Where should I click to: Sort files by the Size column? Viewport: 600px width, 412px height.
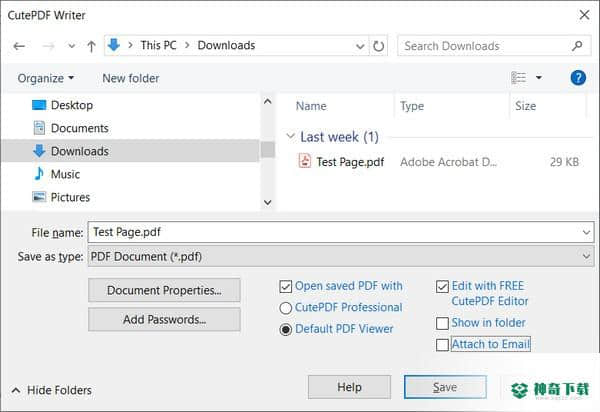[x=525, y=106]
